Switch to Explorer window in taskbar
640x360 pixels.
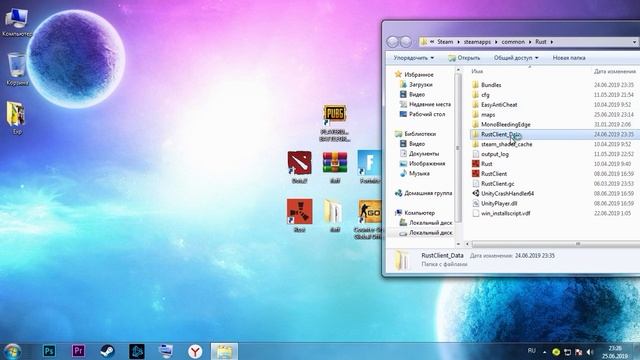point(224,351)
